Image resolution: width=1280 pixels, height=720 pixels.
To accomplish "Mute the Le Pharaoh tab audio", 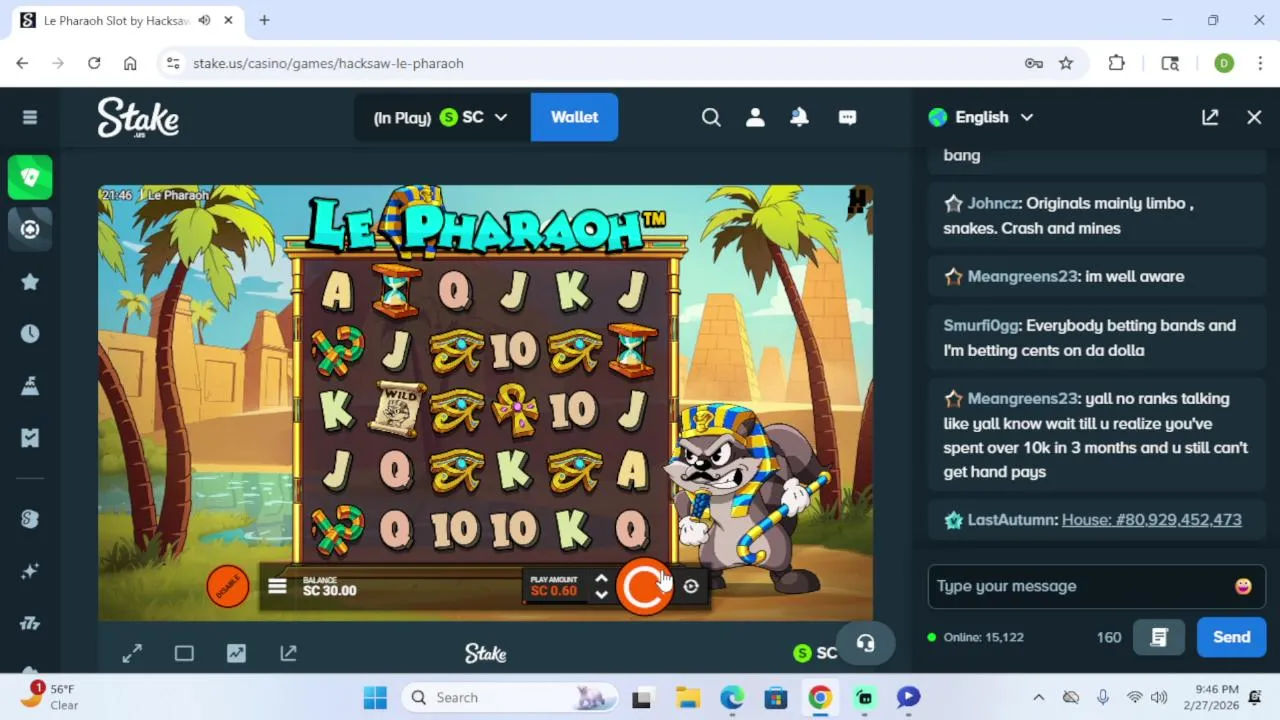I will (x=205, y=20).
